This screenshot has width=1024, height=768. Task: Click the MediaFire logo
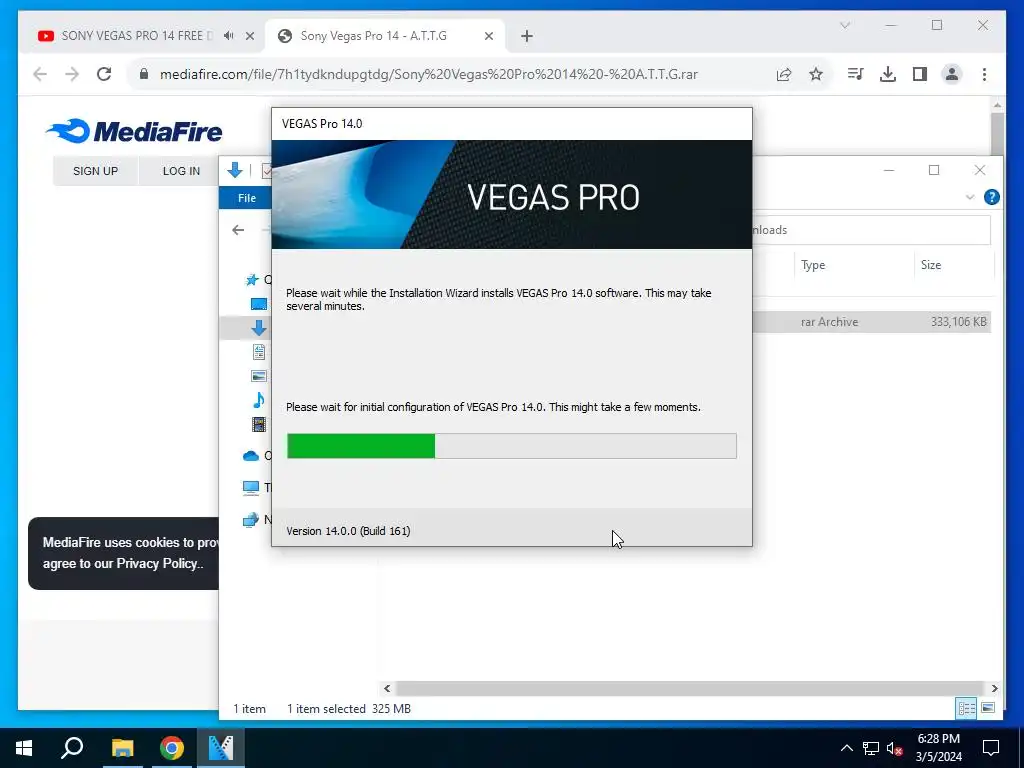point(134,131)
